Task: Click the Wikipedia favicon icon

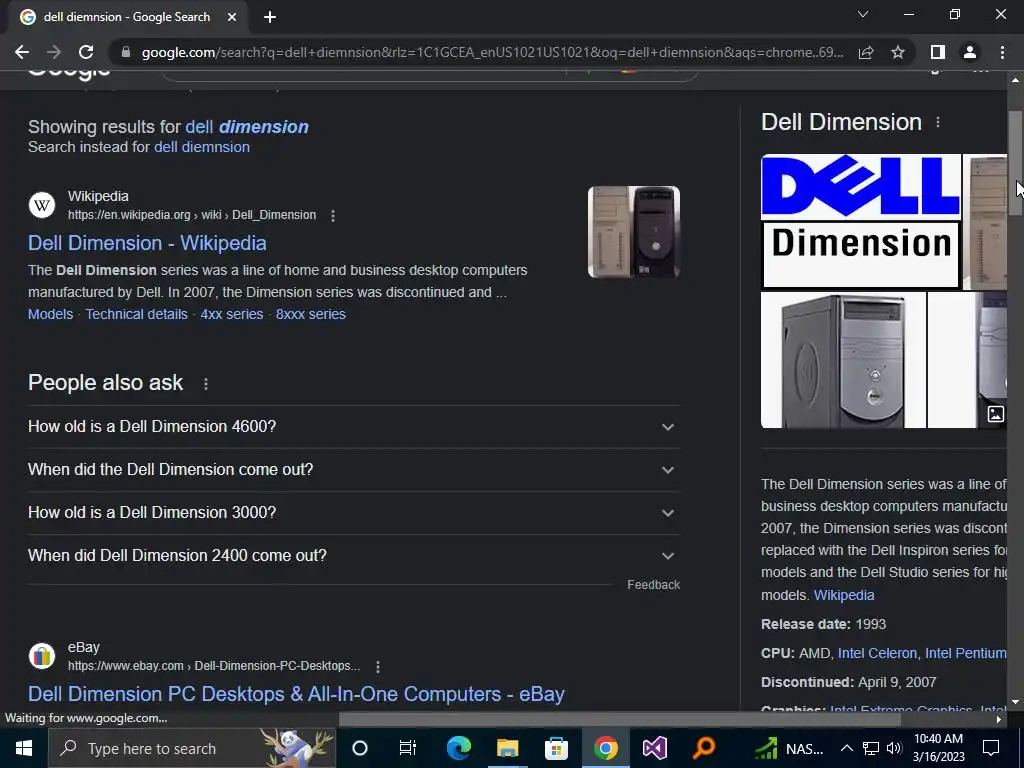Action: tap(42, 205)
